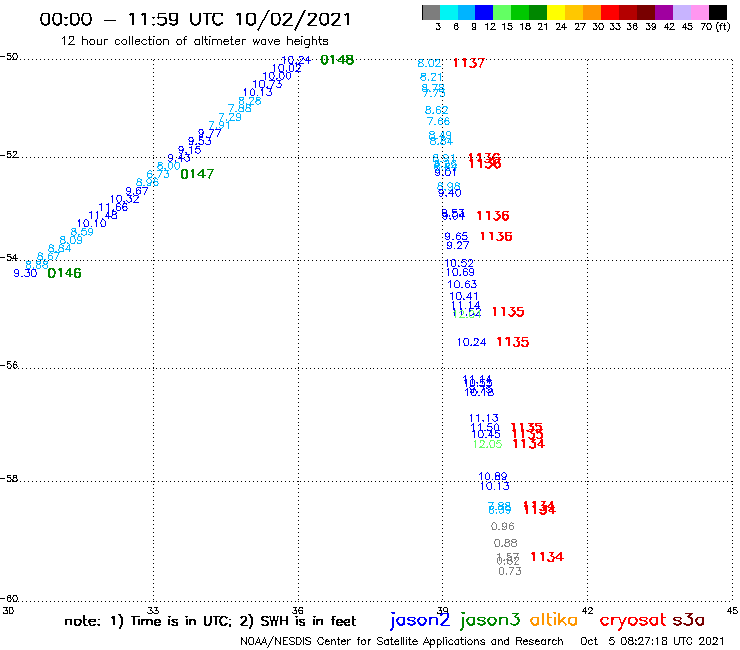Viewport: 740px width, 650px height.
Task: Click the '9.40' wave height value
Action: pos(449,193)
